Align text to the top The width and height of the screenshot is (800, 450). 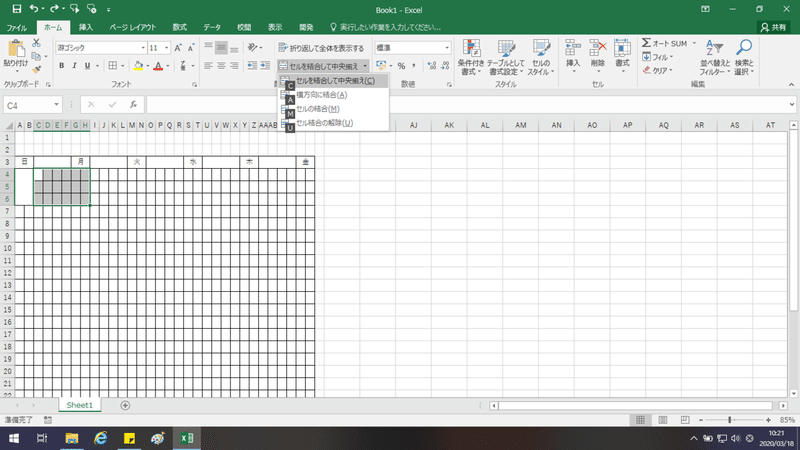[x=208, y=47]
